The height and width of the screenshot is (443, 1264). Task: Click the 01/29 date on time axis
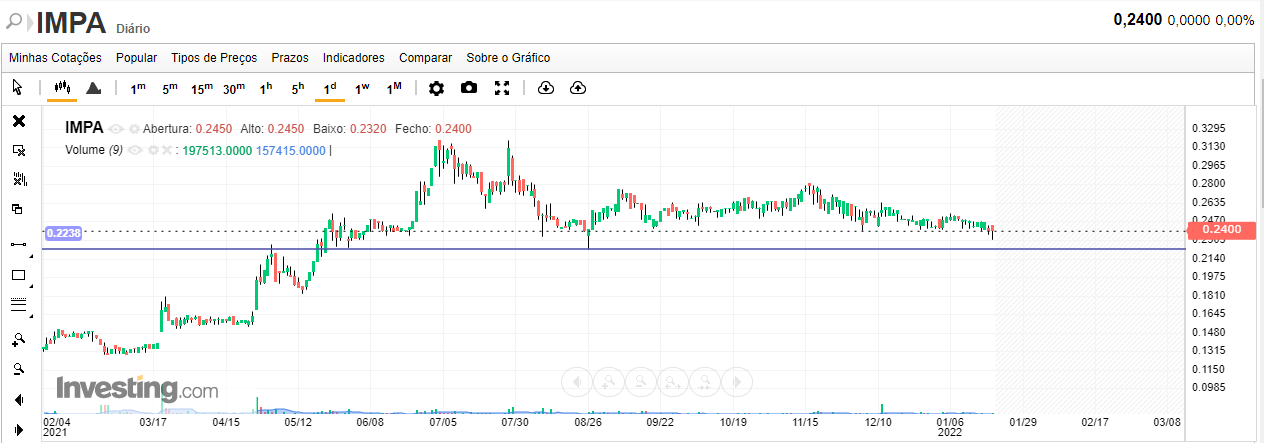pos(1021,423)
